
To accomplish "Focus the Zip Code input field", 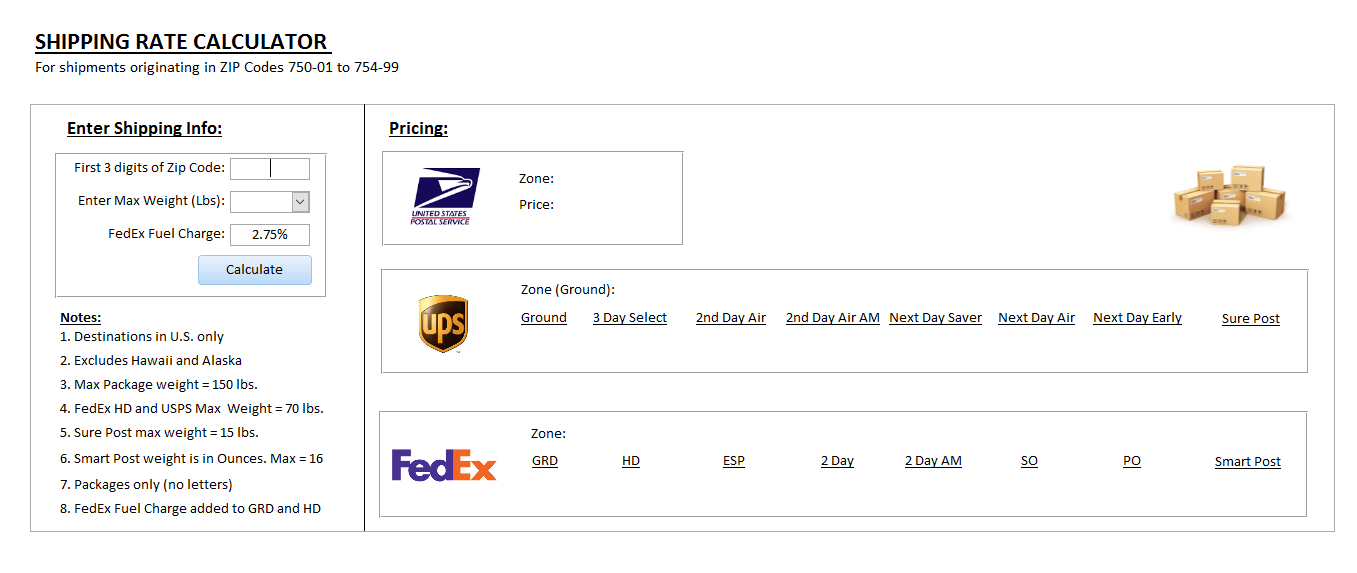I will [x=270, y=168].
